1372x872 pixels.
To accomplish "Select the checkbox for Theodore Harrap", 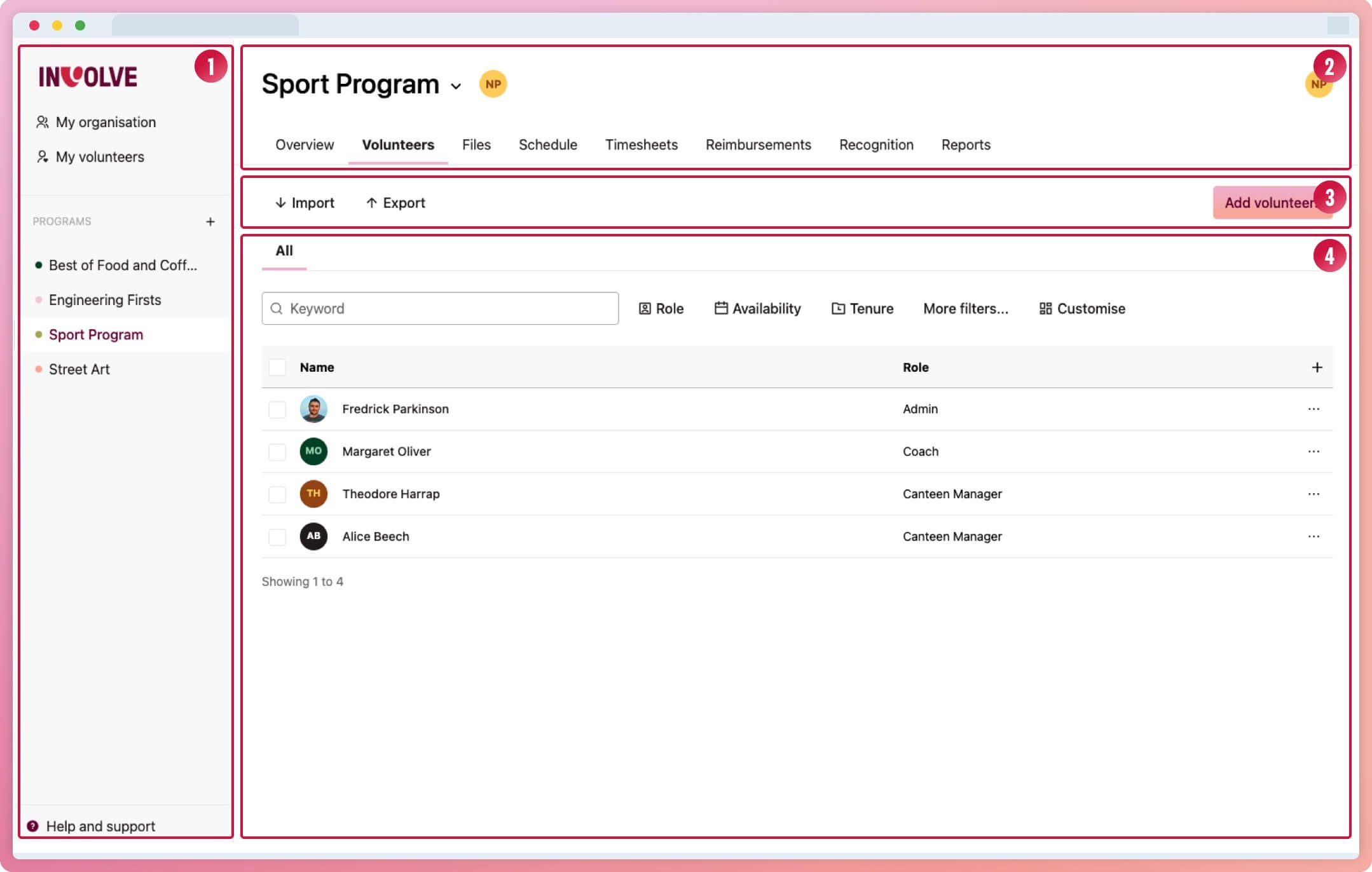I will (x=277, y=494).
